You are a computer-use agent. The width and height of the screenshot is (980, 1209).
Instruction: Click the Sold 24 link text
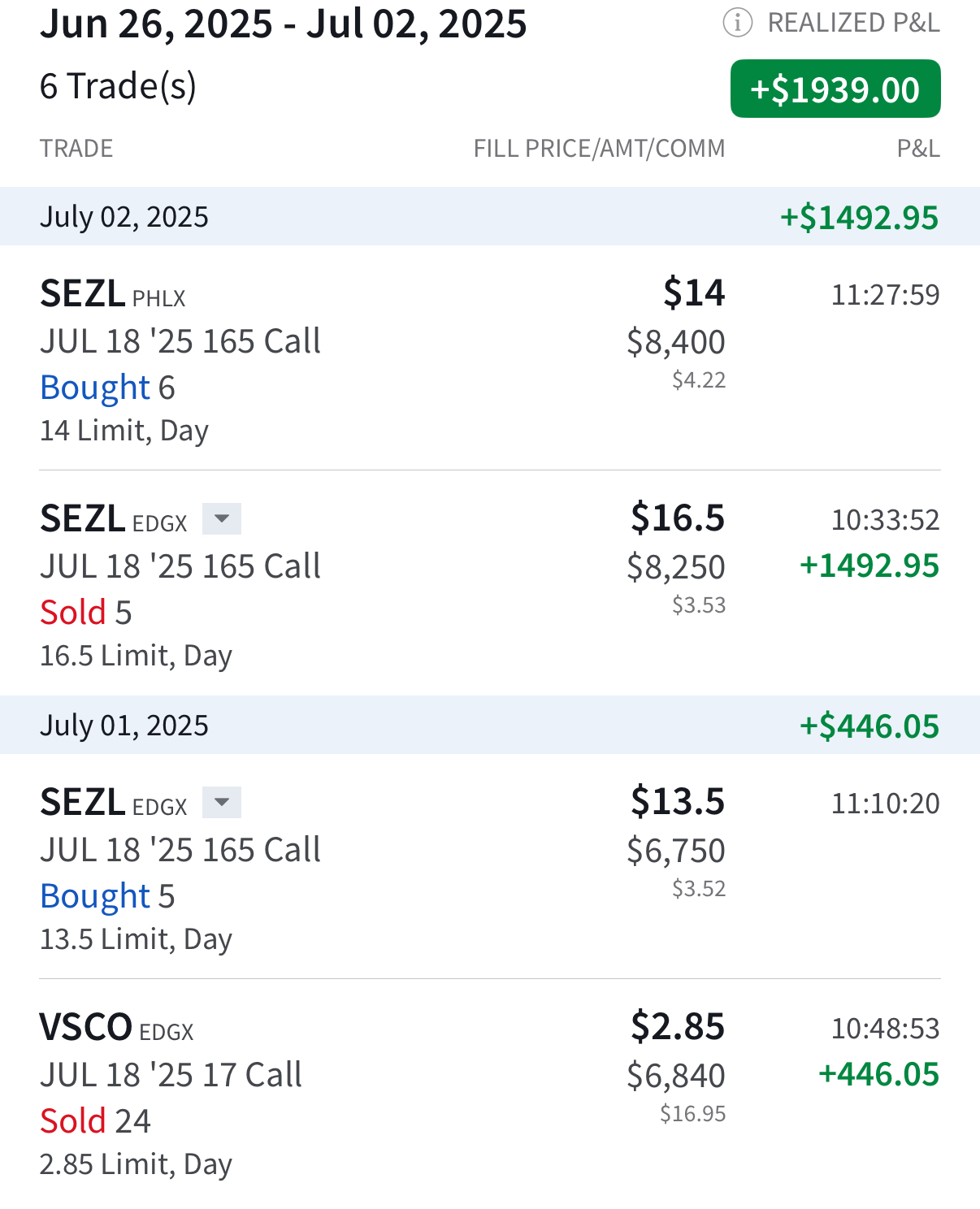(95, 1121)
